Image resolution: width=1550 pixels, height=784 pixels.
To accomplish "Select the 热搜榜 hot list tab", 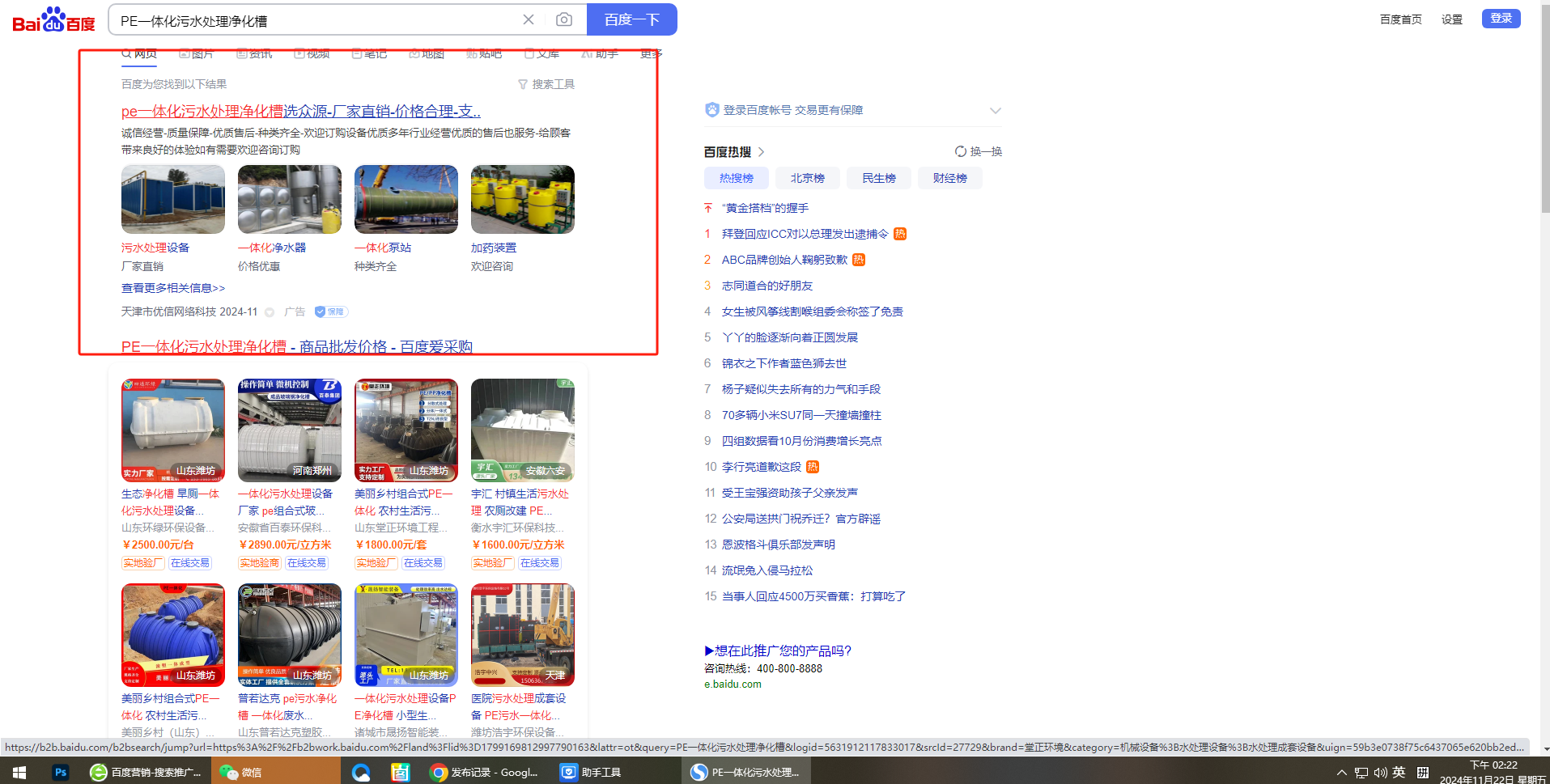I will click(737, 178).
